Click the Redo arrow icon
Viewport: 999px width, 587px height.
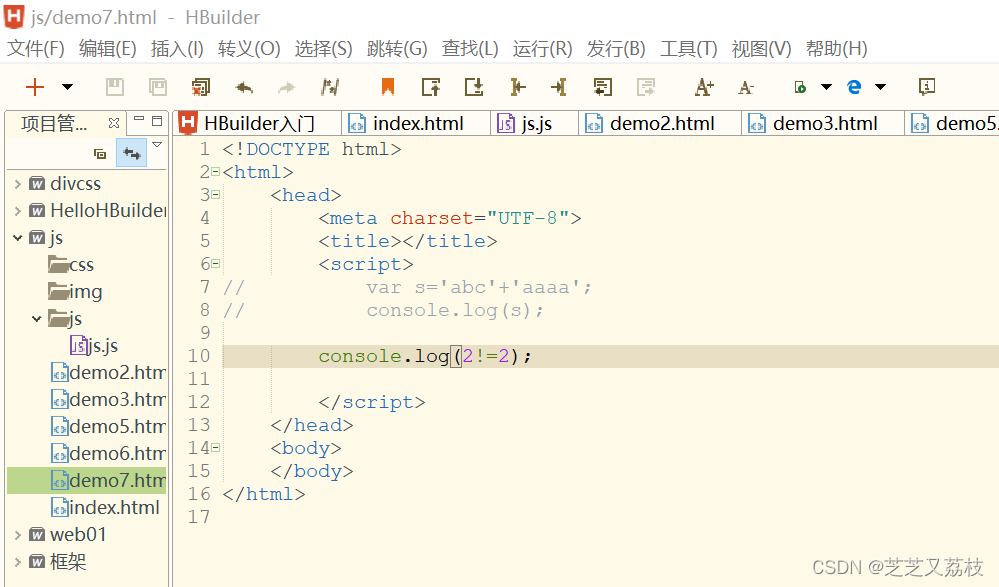tap(287, 87)
